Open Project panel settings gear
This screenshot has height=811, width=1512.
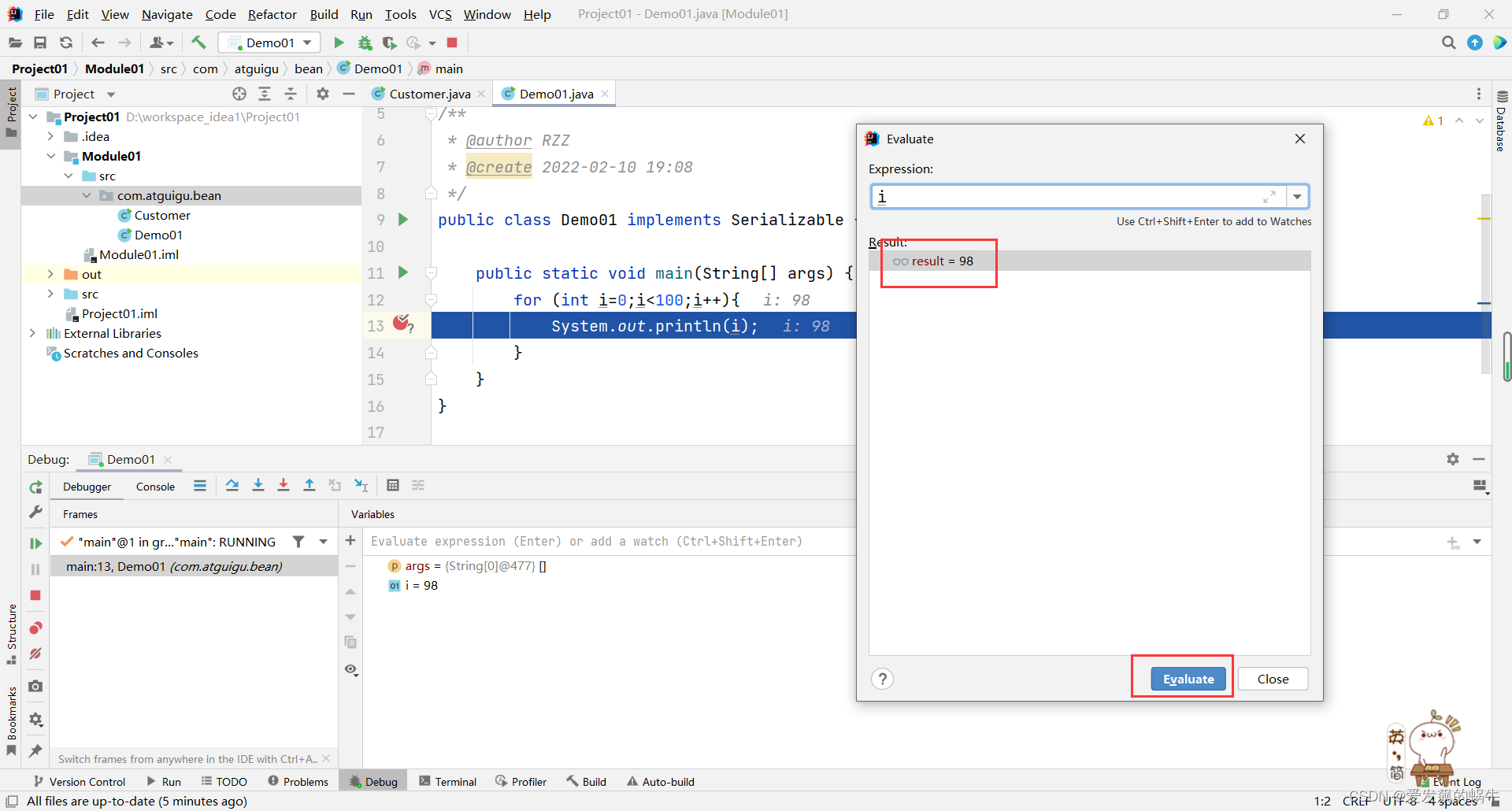click(x=323, y=94)
